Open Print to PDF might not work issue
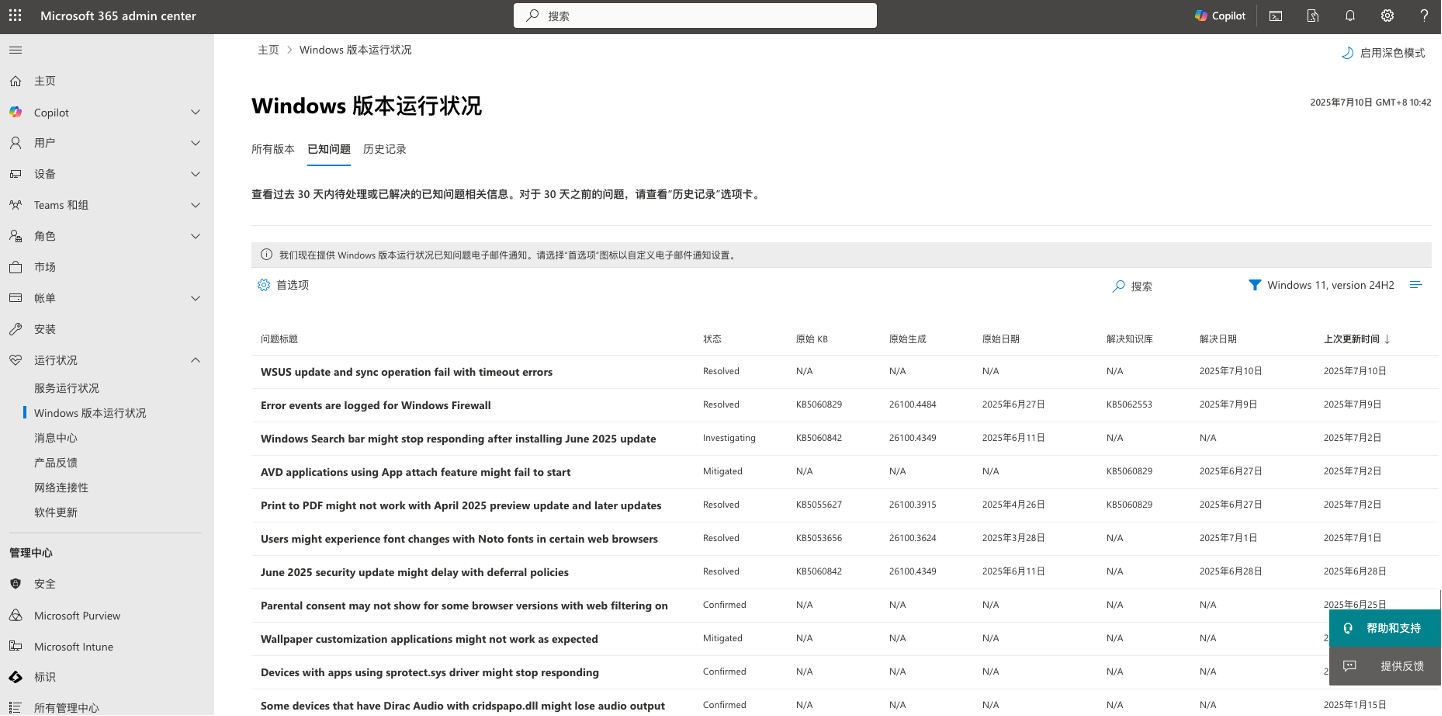 [x=461, y=506]
